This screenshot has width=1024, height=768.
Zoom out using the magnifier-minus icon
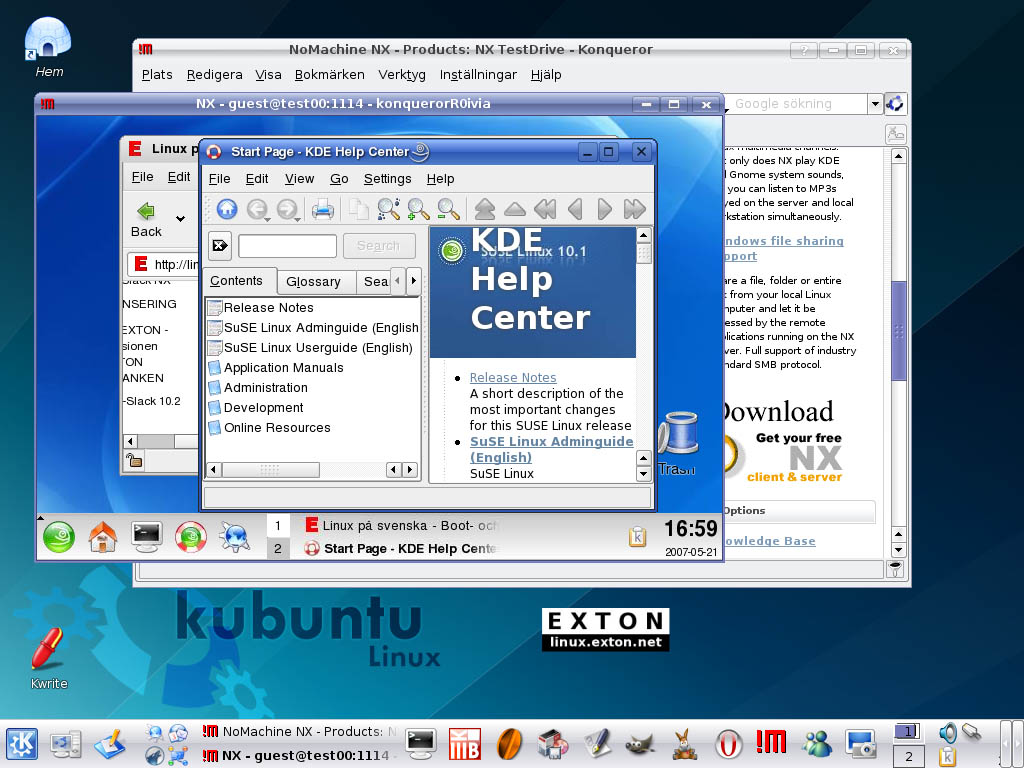(x=446, y=210)
